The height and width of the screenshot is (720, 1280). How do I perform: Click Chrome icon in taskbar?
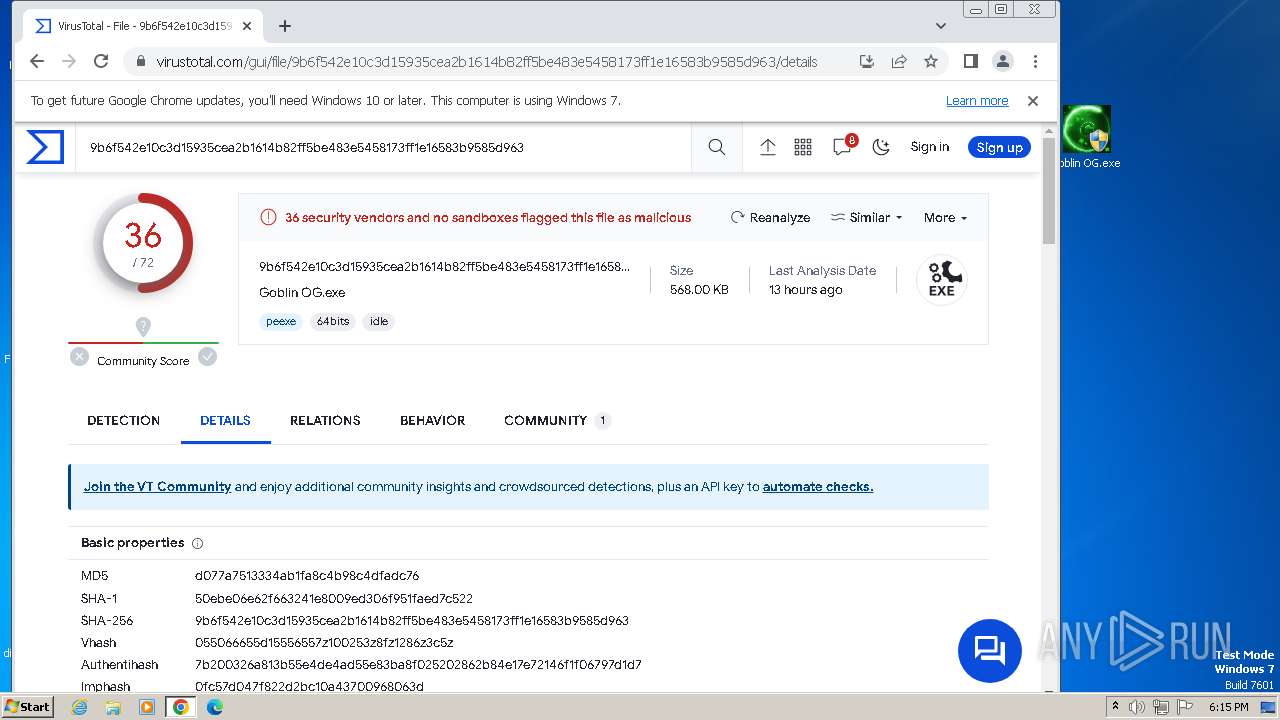click(x=181, y=707)
